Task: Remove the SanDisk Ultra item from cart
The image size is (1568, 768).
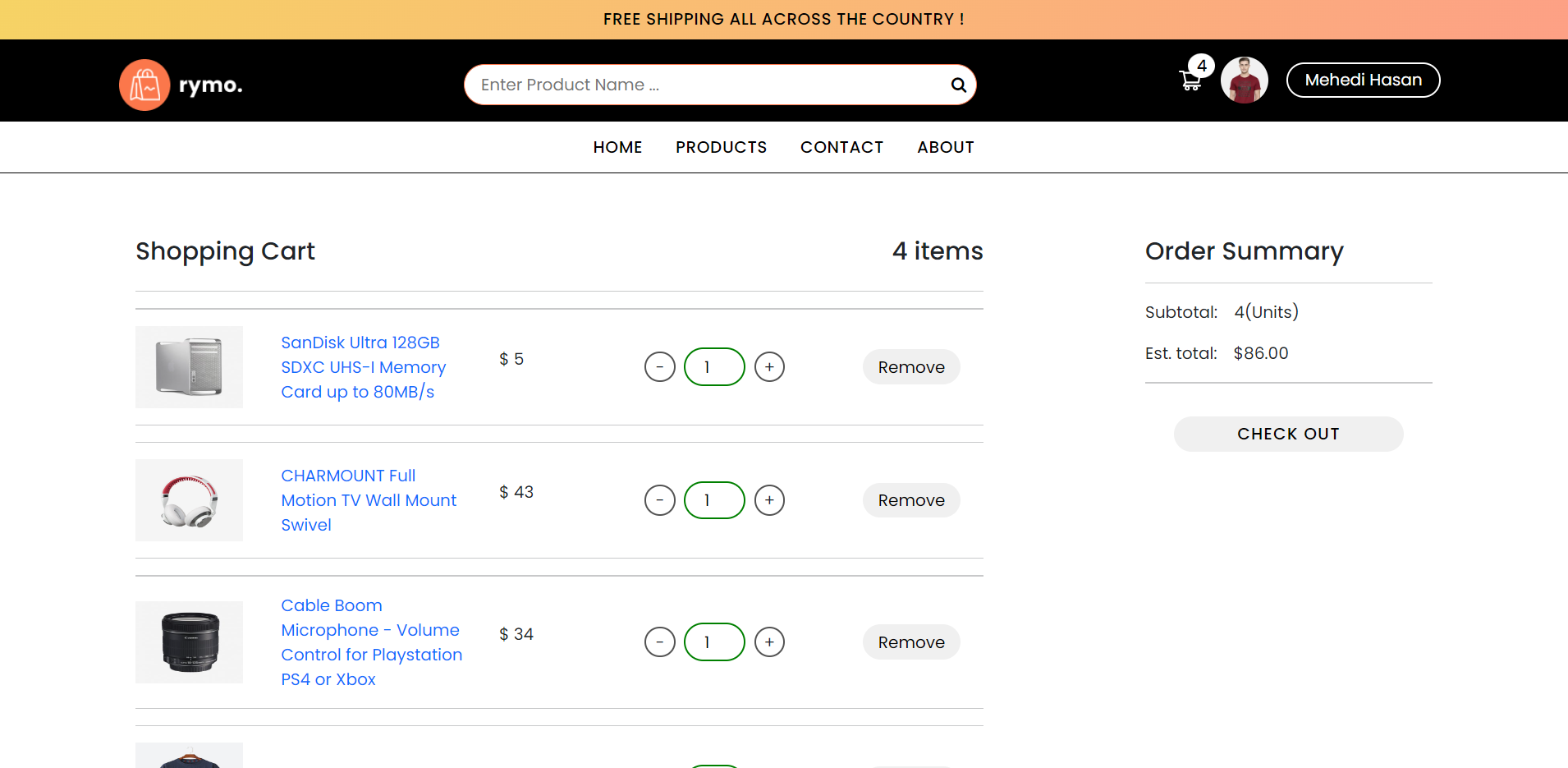Action: (x=911, y=367)
